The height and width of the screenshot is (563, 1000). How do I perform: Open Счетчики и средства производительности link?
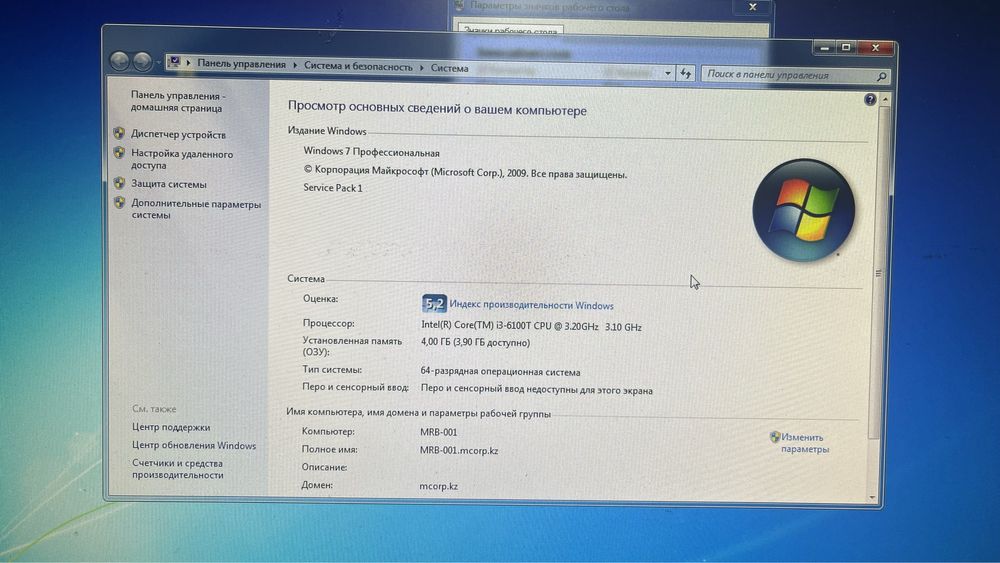coord(178,469)
